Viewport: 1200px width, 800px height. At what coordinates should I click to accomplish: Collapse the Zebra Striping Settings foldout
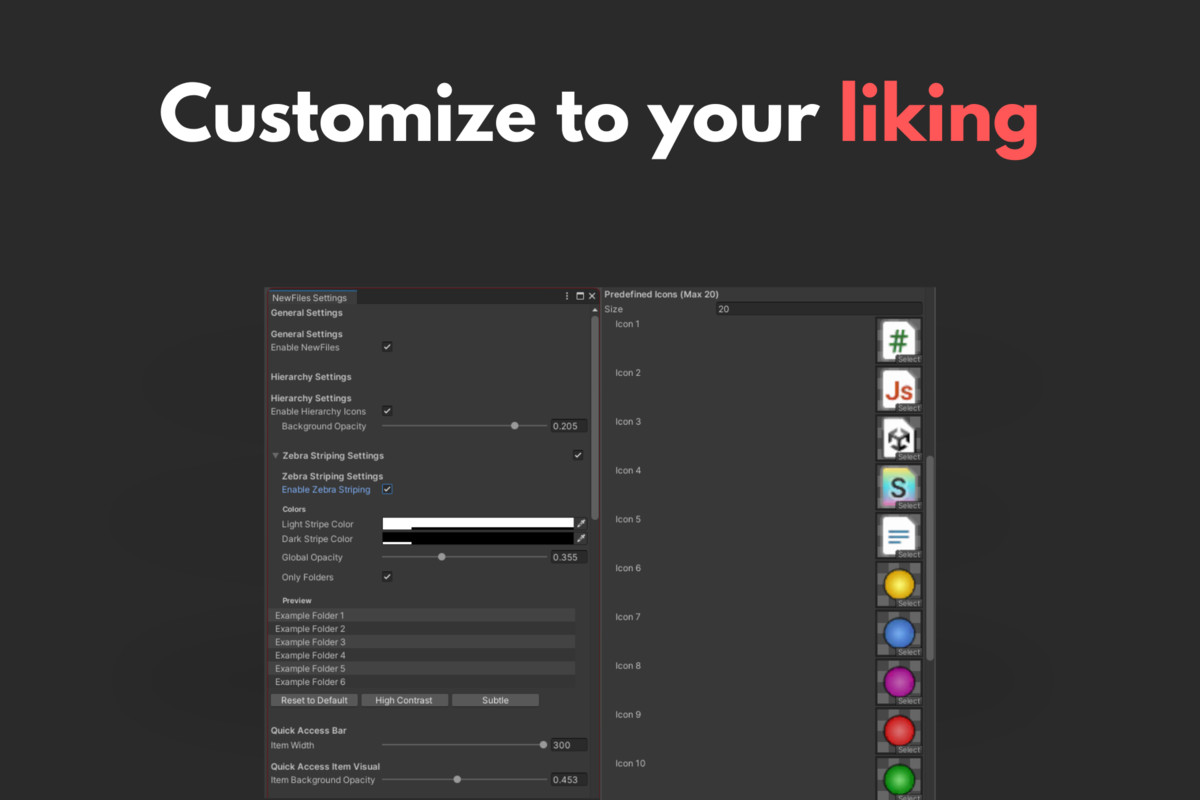tap(275, 456)
